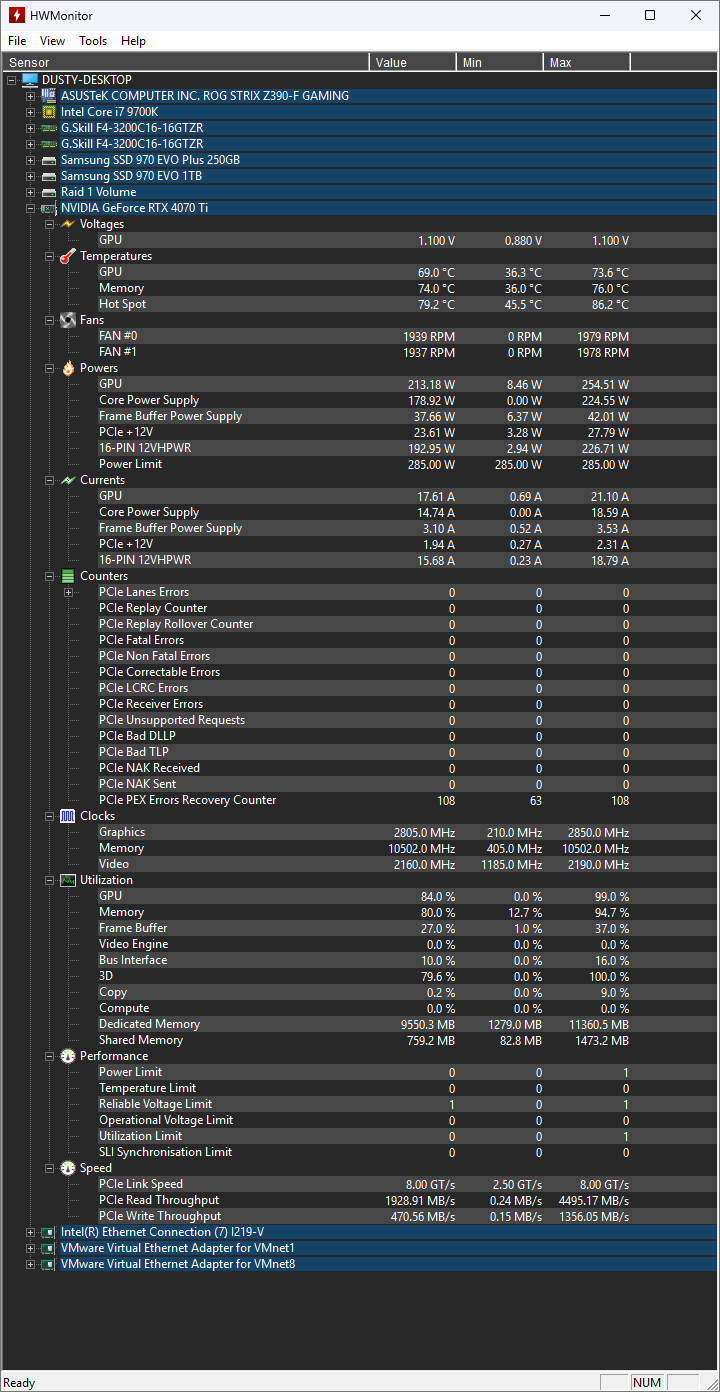Click the Intel Core i7 9700K CPU icon

coord(49,112)
